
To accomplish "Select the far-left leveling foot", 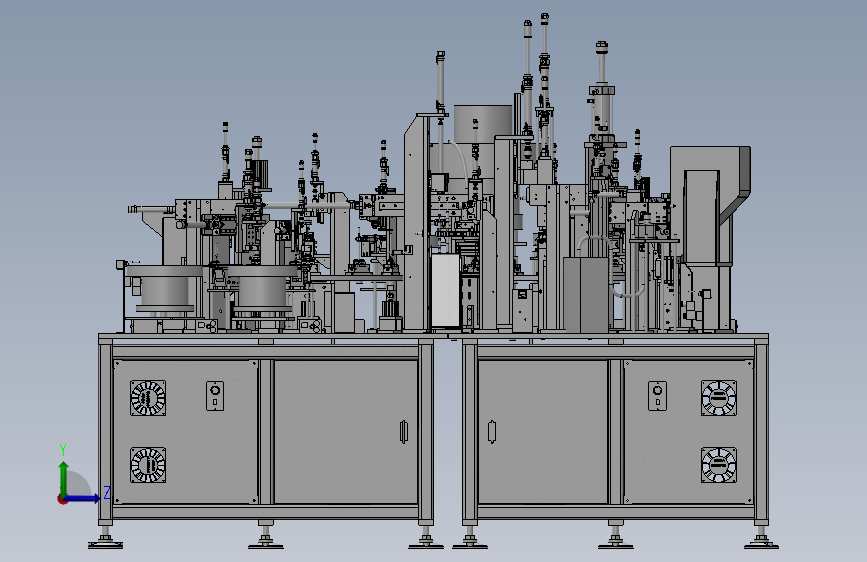I will pyautogui.click(x=105, y=539).
